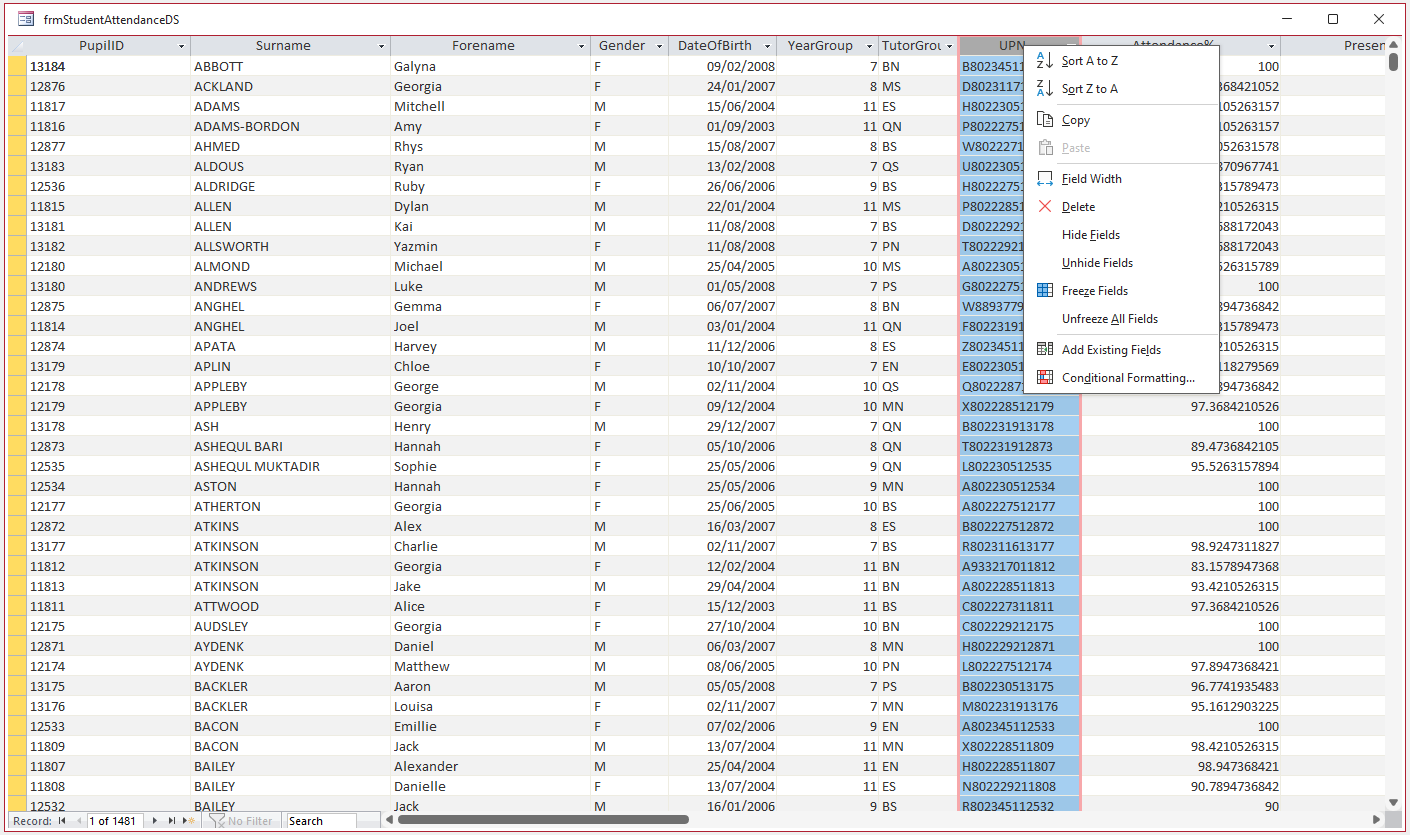Click the Sort A to Z icon
Screen dimensions: 1410x835
(1044, 61)
